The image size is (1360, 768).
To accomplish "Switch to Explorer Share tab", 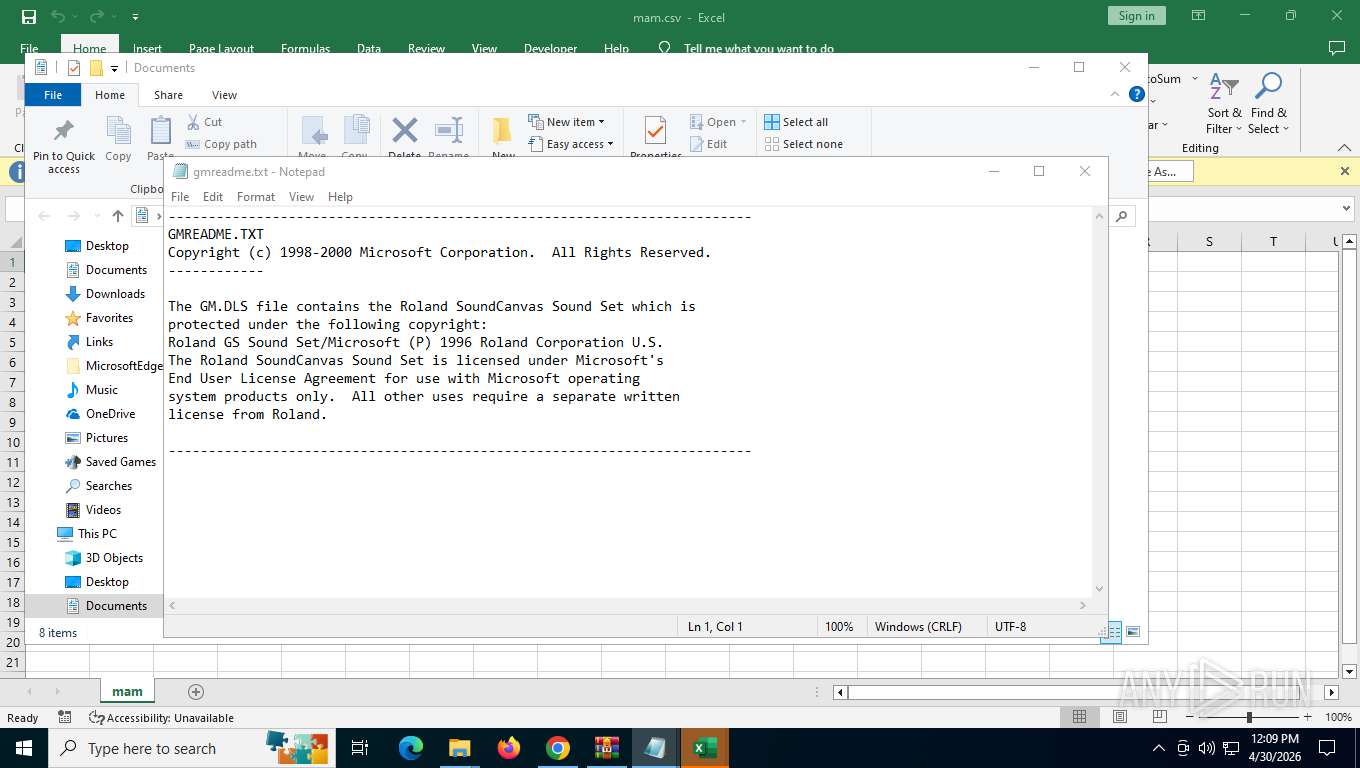I will click(168, 95).
